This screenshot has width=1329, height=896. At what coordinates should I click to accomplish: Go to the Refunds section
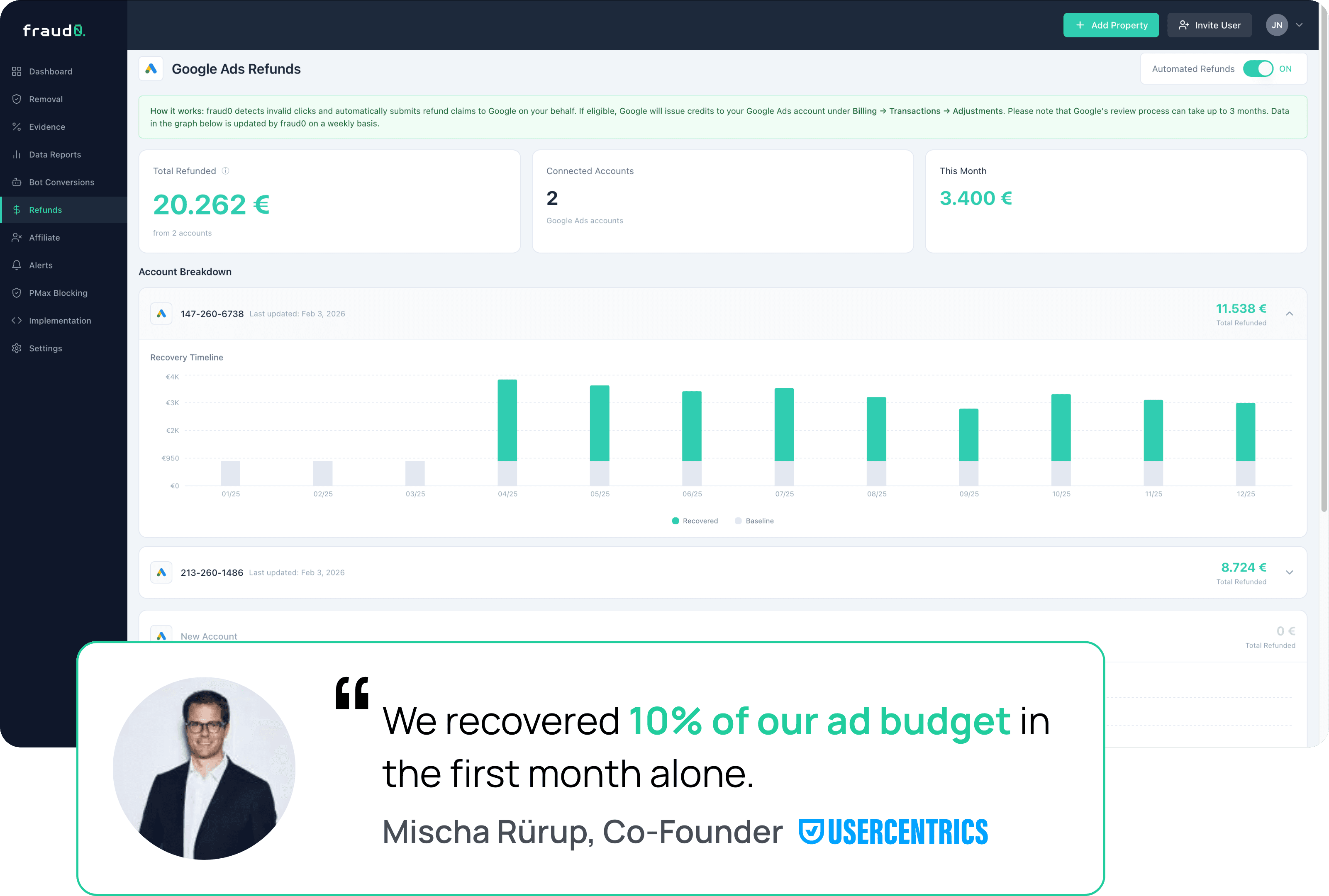pos(46,209)
